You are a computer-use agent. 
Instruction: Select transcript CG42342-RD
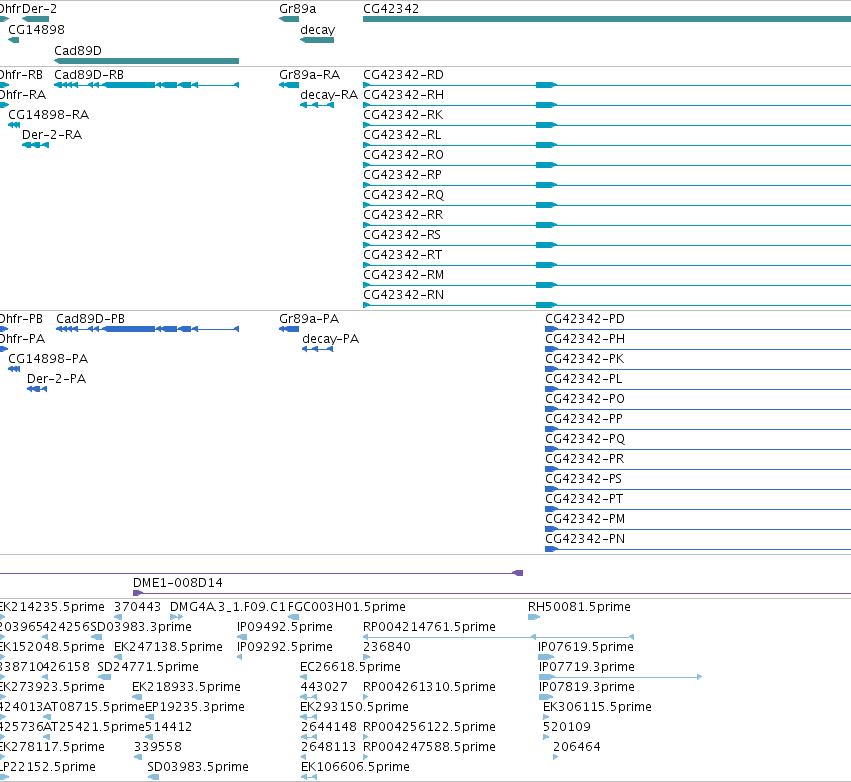pos(403,75)
